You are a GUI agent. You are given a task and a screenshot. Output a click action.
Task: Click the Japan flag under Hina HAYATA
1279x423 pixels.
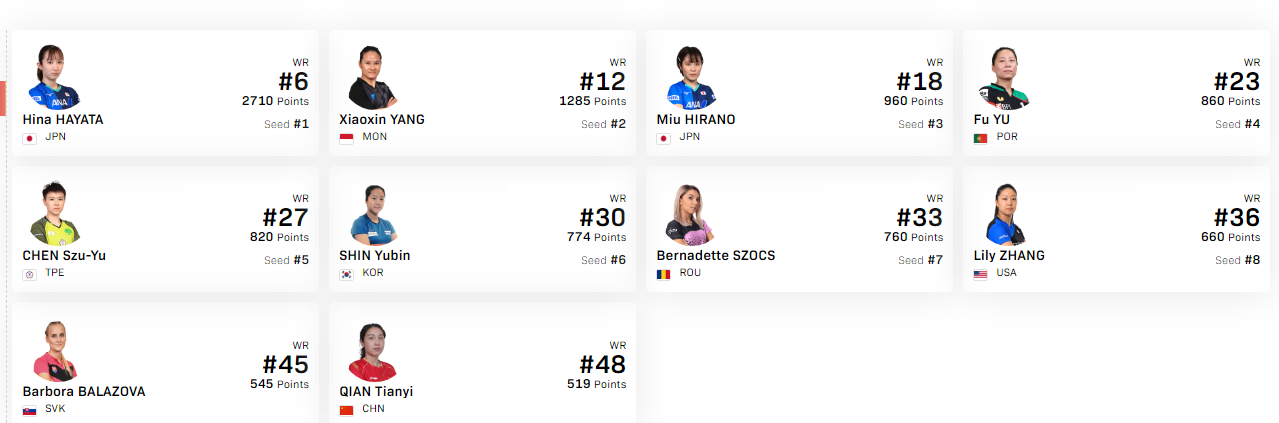click(x=30, y=138)
